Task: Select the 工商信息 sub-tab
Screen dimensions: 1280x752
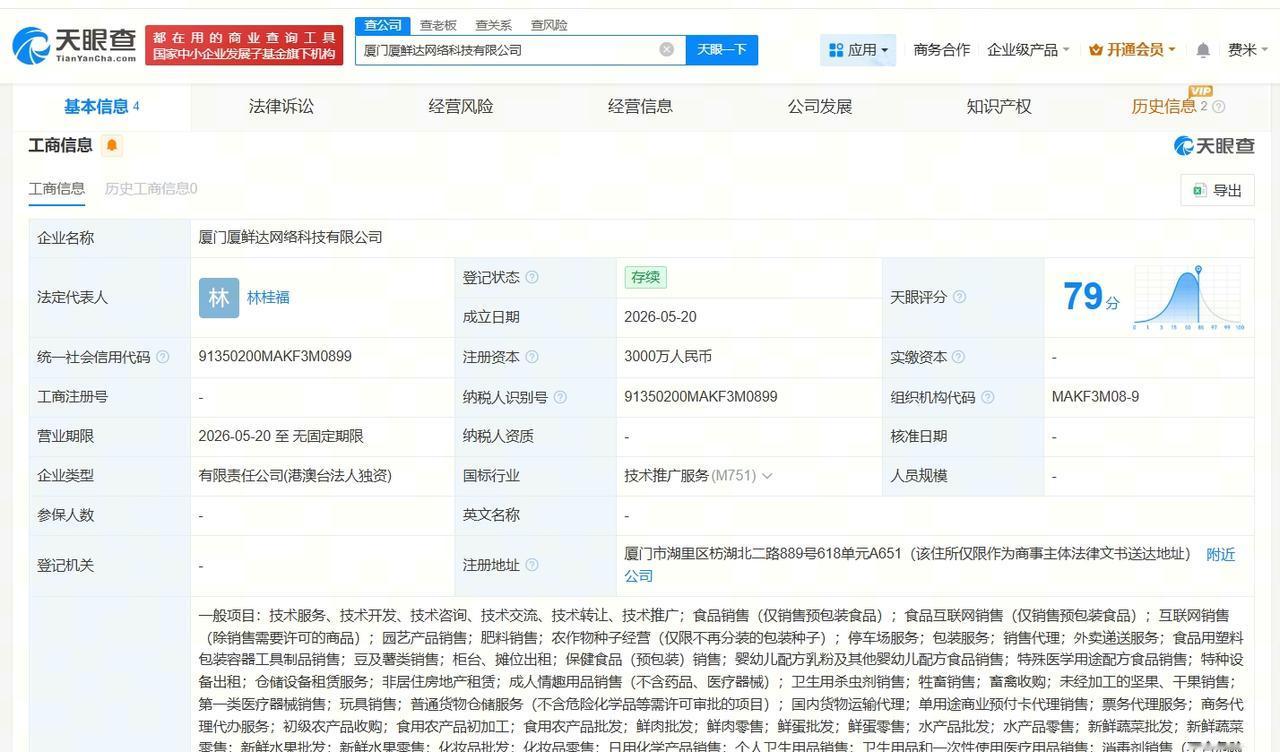Action: click(57, 189)
